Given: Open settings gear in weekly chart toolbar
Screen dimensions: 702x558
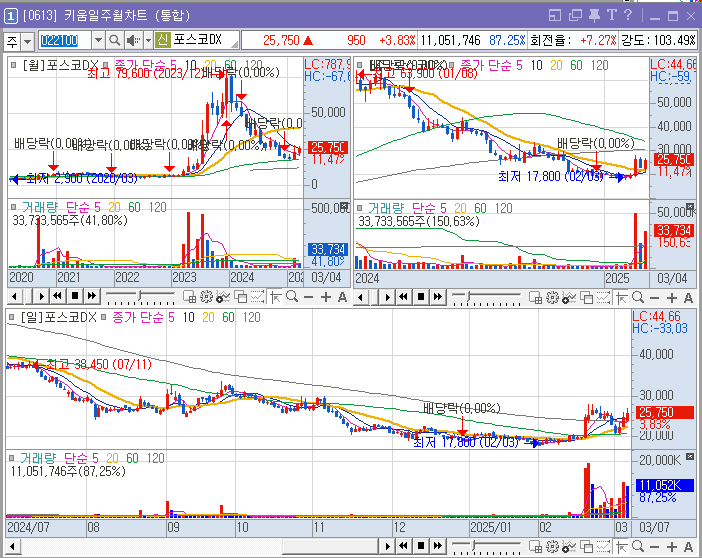Looking at the screenshot, I should (552, 297).
